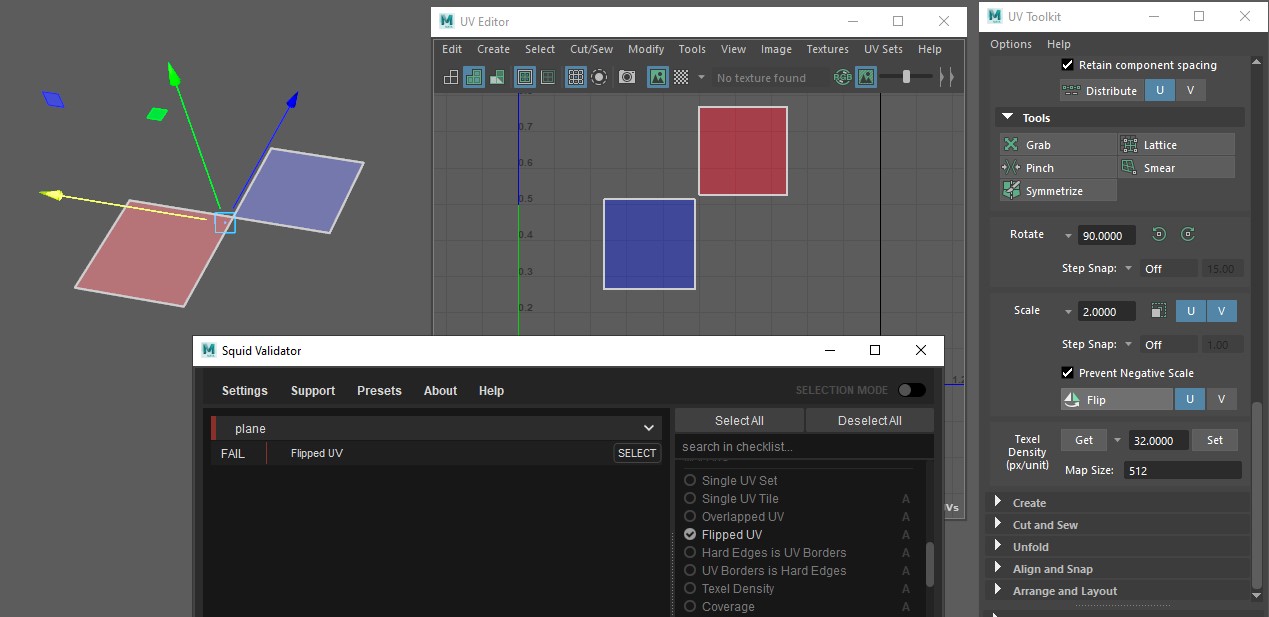The height and width of the screenshot is (617, 1269).
Task: Open the Modify menu in UV Editor
Action: coord(646,49)
